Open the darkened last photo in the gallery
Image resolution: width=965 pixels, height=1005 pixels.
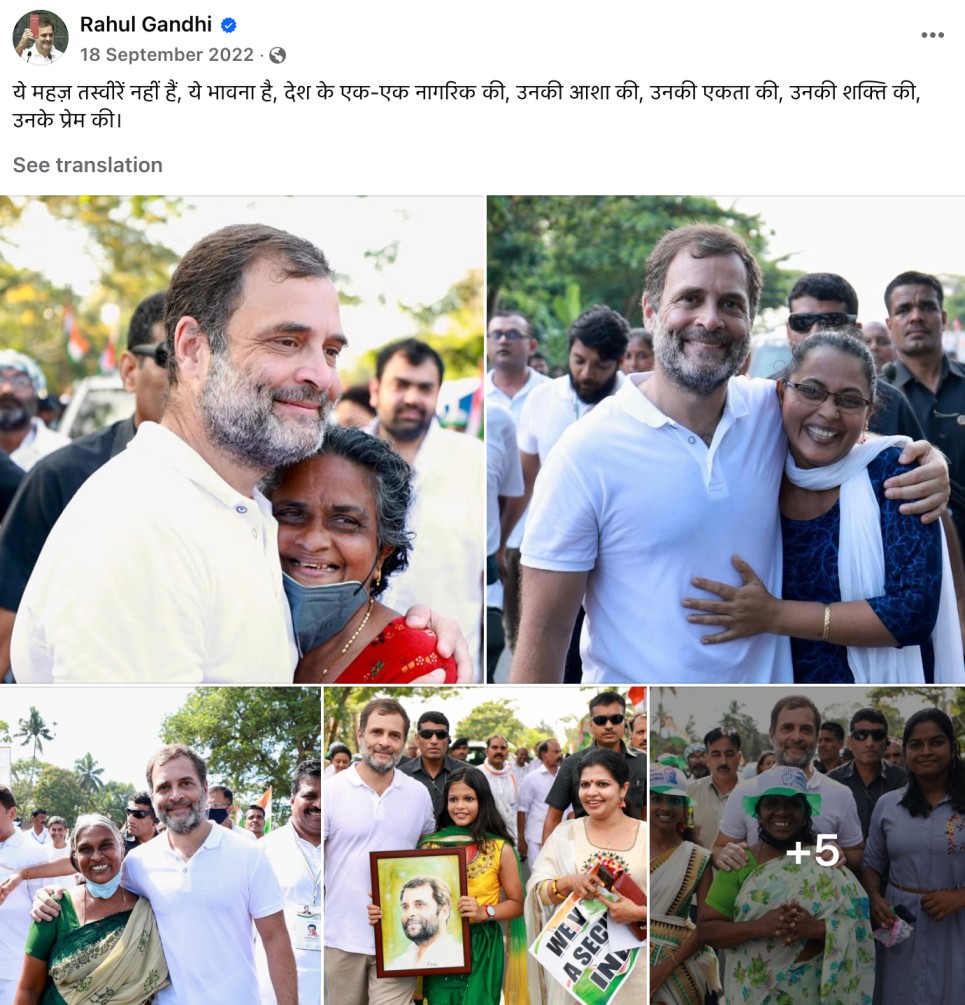click(x=807, y=846)
